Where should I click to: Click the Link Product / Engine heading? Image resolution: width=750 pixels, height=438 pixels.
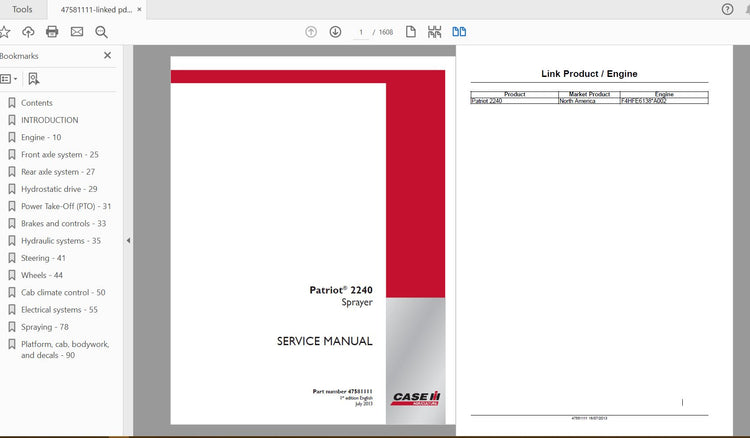coord(589,74)
